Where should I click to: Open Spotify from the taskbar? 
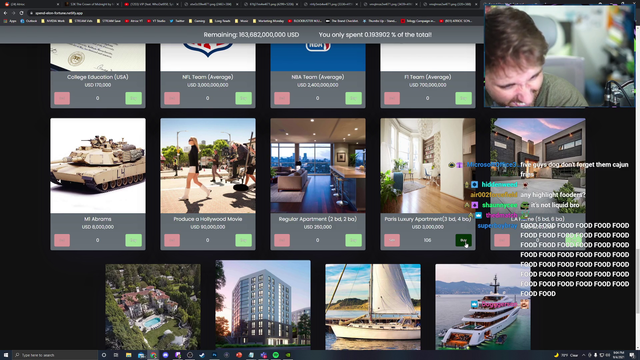(276, 355)
